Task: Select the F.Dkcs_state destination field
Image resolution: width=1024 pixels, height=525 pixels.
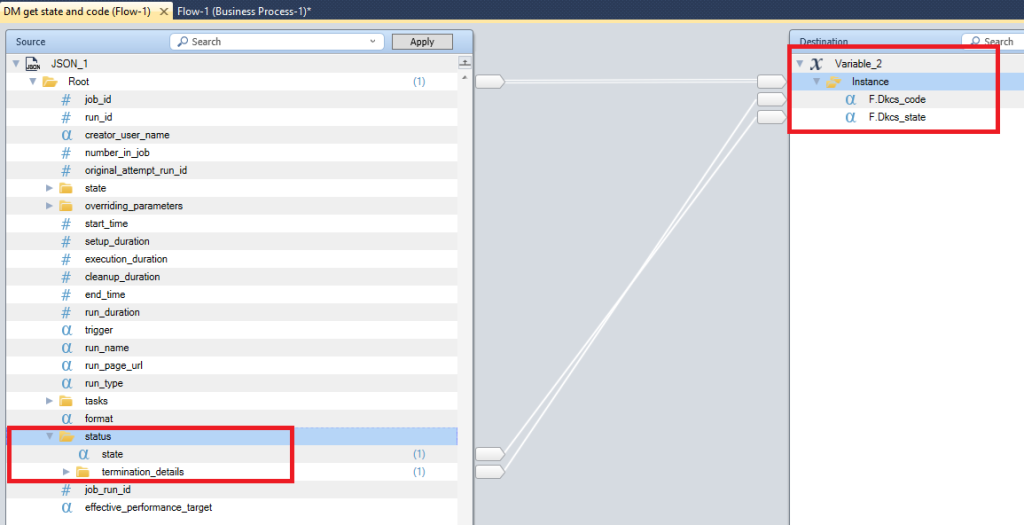Action: tap(896, 117)
